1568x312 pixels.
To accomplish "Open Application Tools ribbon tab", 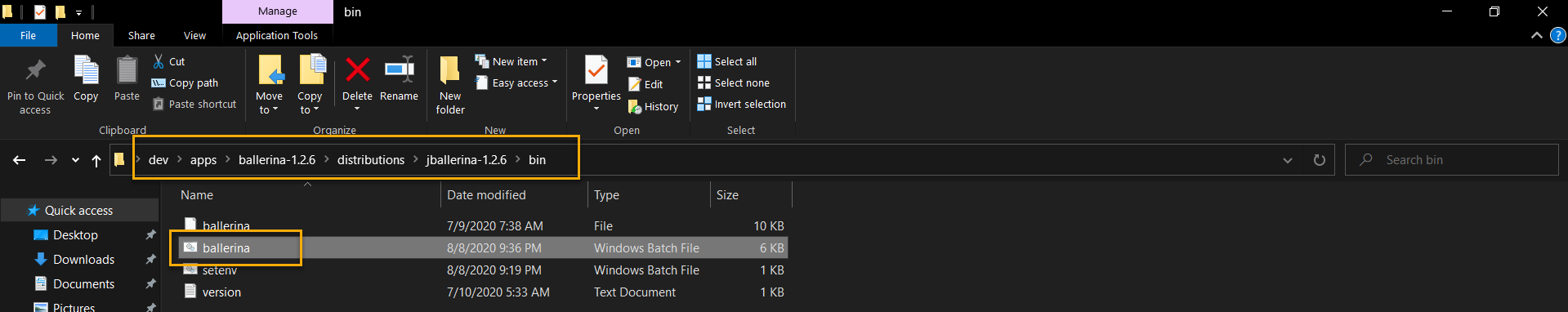I will pyautogui.click(x=277, y=35).
